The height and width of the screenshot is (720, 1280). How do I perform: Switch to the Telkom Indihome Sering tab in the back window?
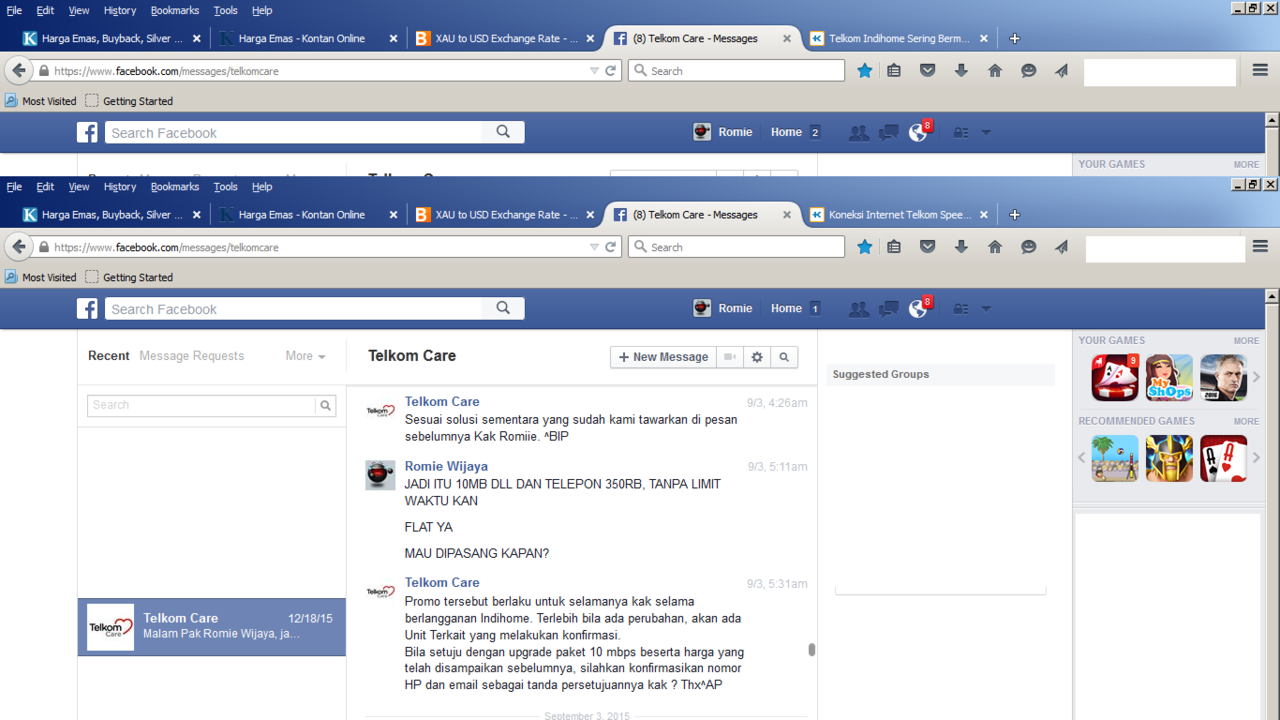pos(897,39)
